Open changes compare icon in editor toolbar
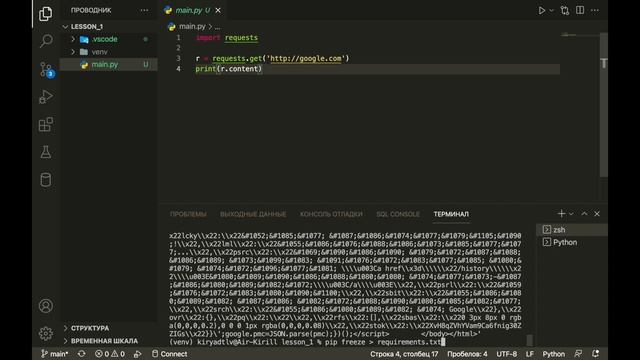This screenshot has width=640, height=360. point(565,11)
